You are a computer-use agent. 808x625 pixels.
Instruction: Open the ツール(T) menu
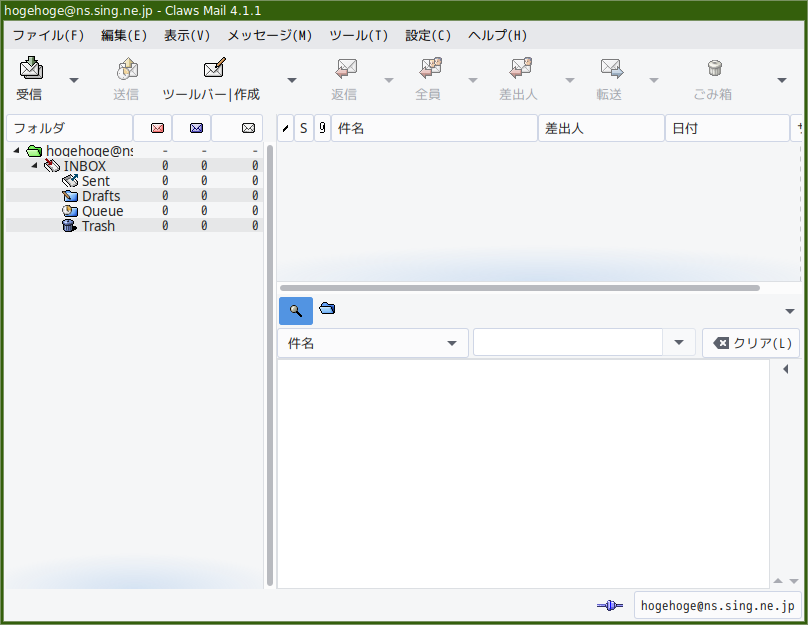point(358,35)
